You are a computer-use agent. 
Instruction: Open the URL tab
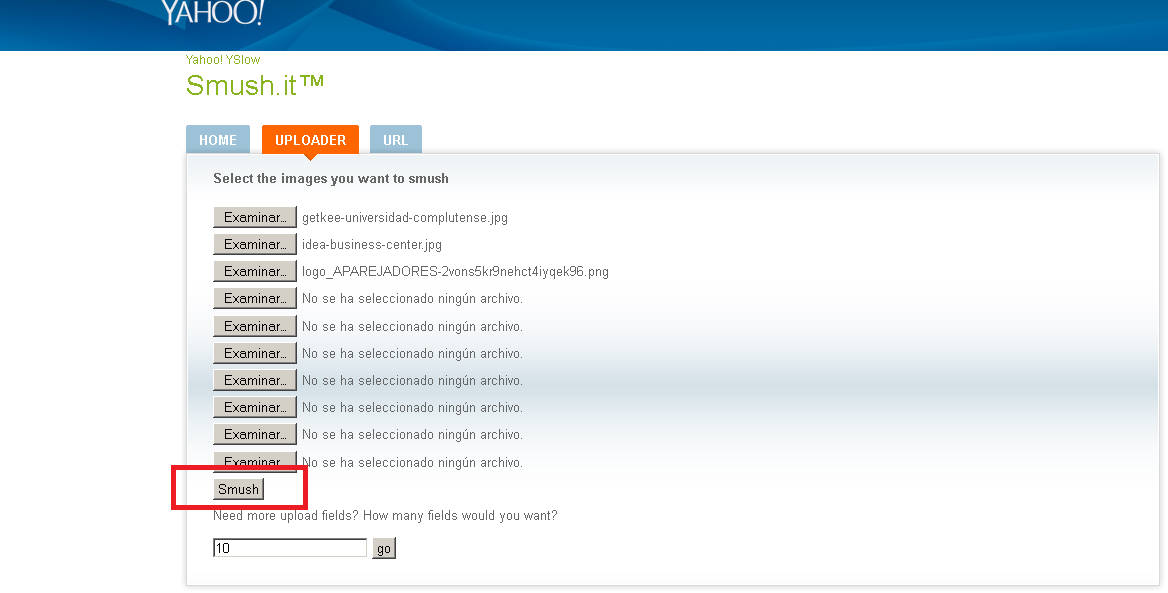pyautogui.click(x=396, y=140)
